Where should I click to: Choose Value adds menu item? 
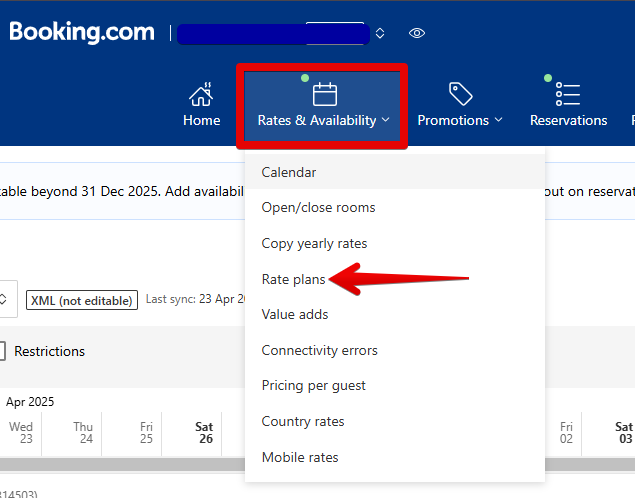395,314
